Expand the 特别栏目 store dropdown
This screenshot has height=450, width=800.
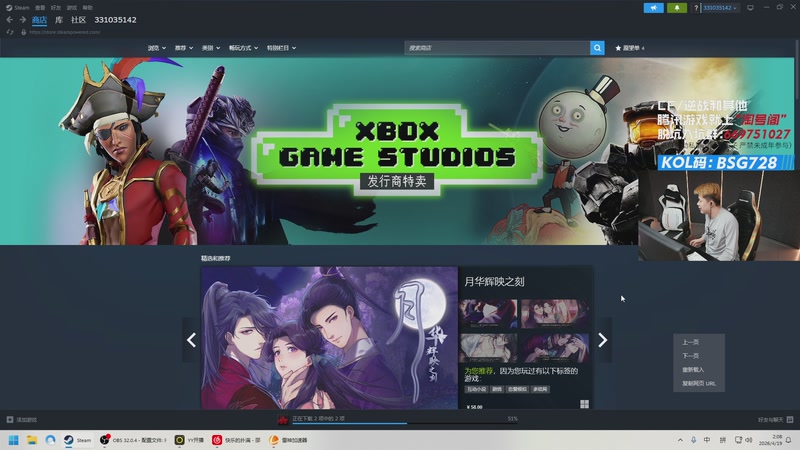[281, 48]
